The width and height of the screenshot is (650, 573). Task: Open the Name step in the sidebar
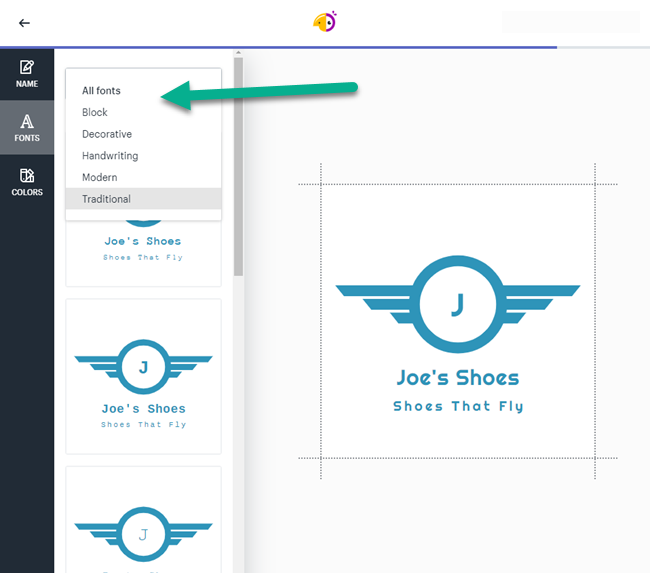tap(27, 74)
